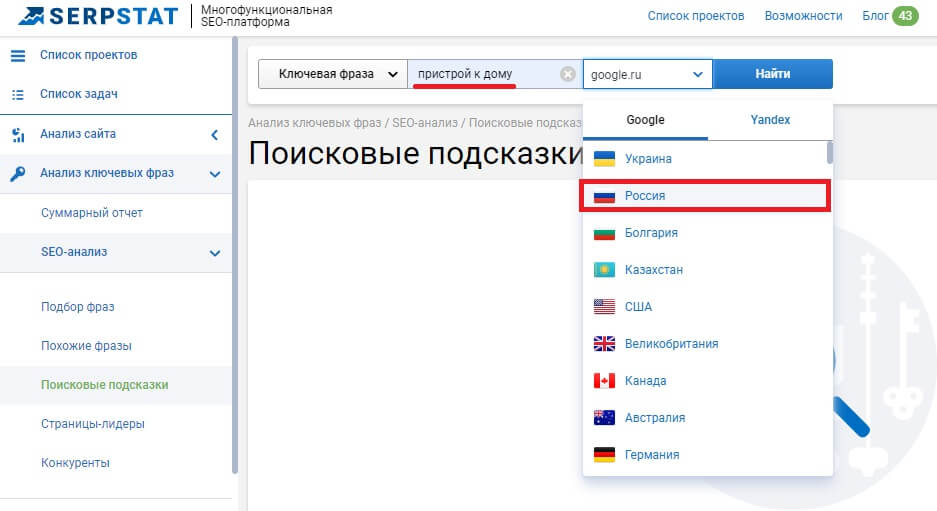Click the United Kingdom flag icon

tap(604, 344)
